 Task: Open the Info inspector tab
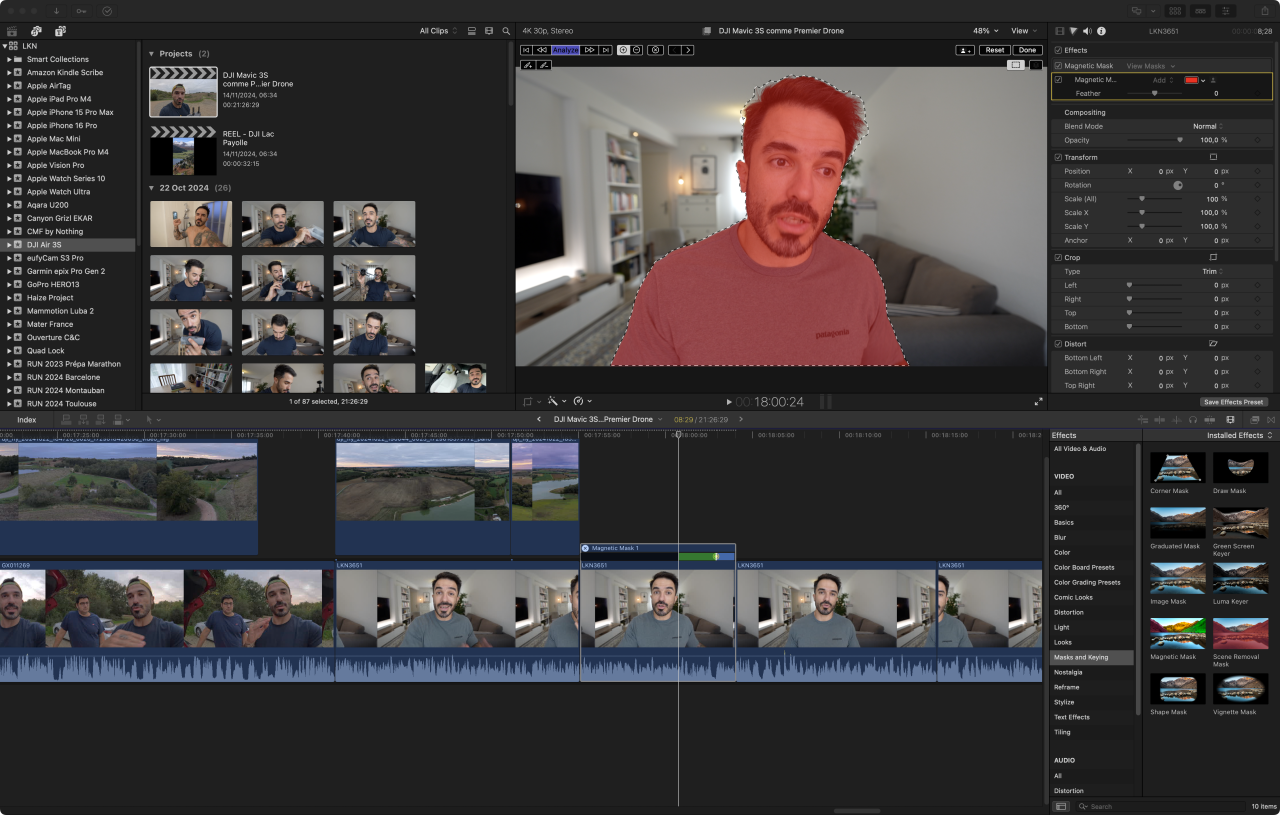1101,31
